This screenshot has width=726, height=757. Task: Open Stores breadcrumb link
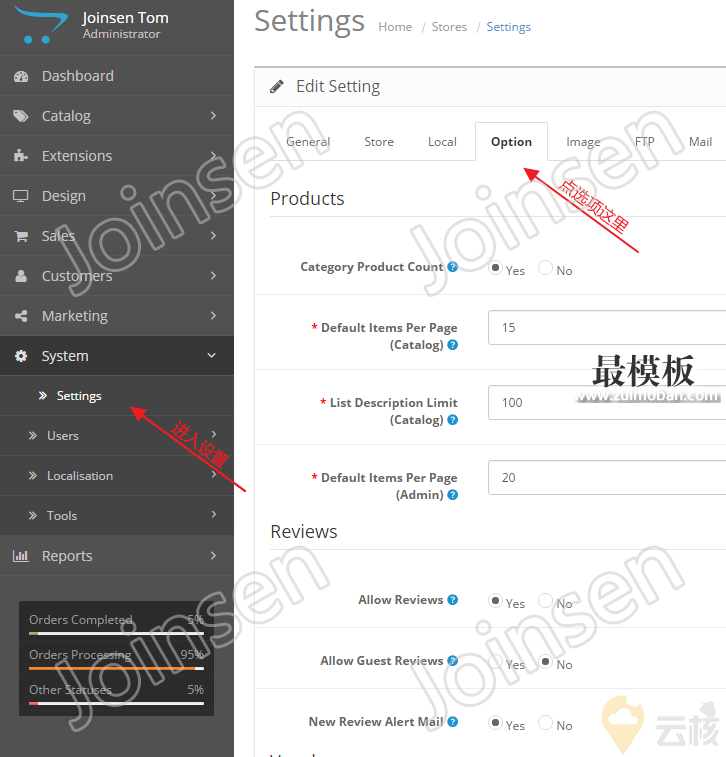449,27
